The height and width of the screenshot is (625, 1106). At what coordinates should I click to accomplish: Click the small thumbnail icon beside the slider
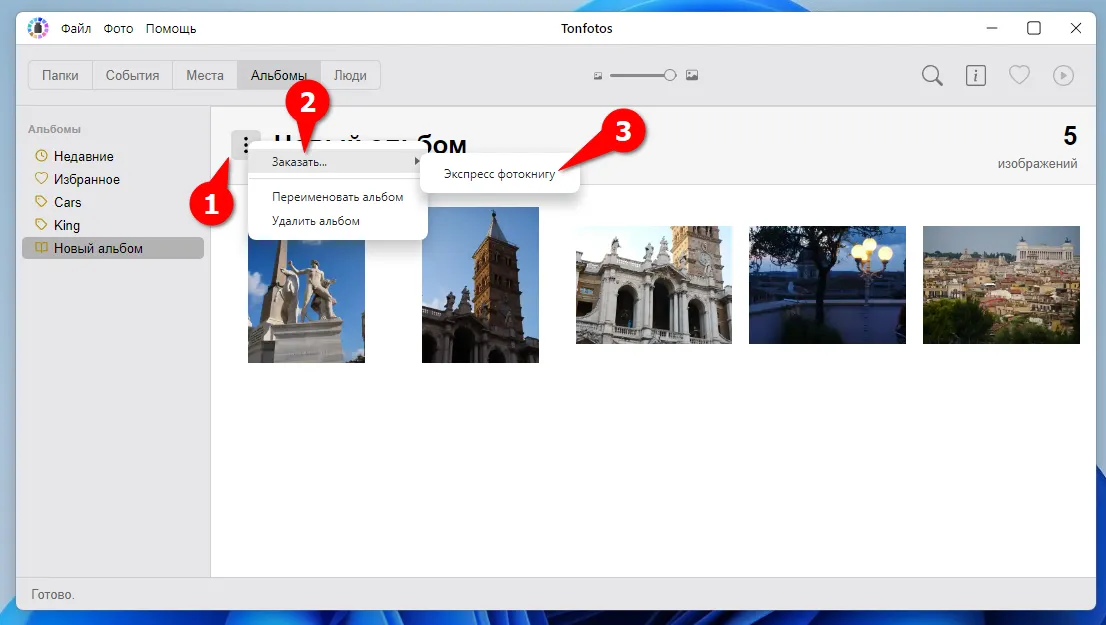(598, 74)
